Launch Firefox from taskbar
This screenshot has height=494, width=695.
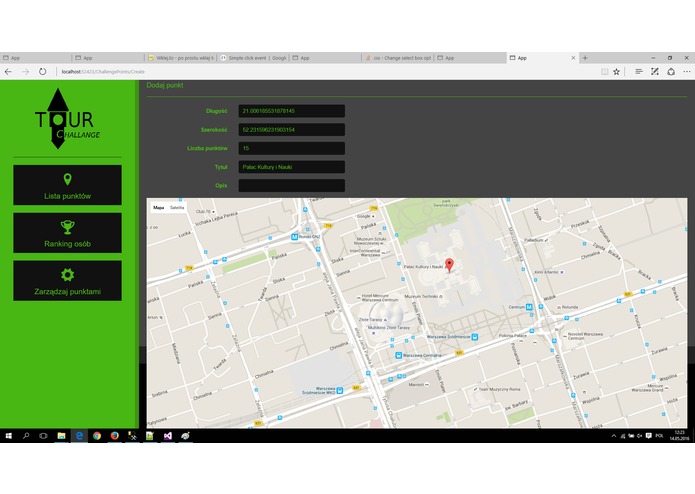pyautogui.click(x=114, y=436)
